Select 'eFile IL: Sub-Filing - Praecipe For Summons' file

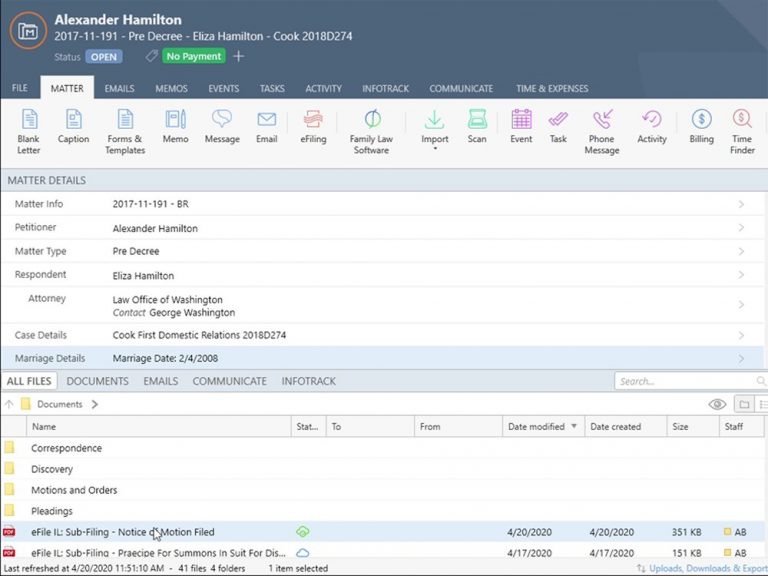[x=158, y=553]
